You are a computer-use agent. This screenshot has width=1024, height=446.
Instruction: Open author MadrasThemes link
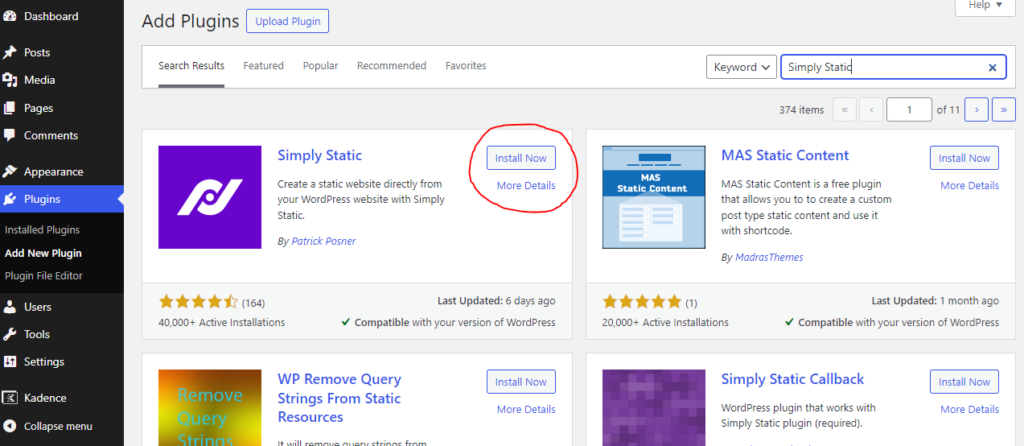point(769,257)
